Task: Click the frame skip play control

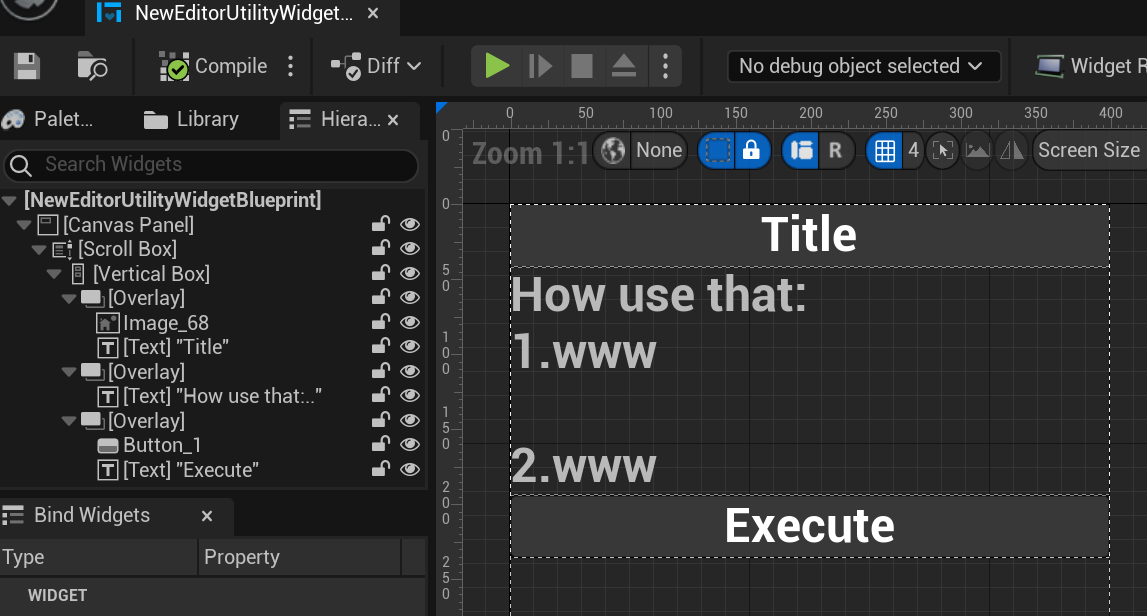Action: coord(540,66)
